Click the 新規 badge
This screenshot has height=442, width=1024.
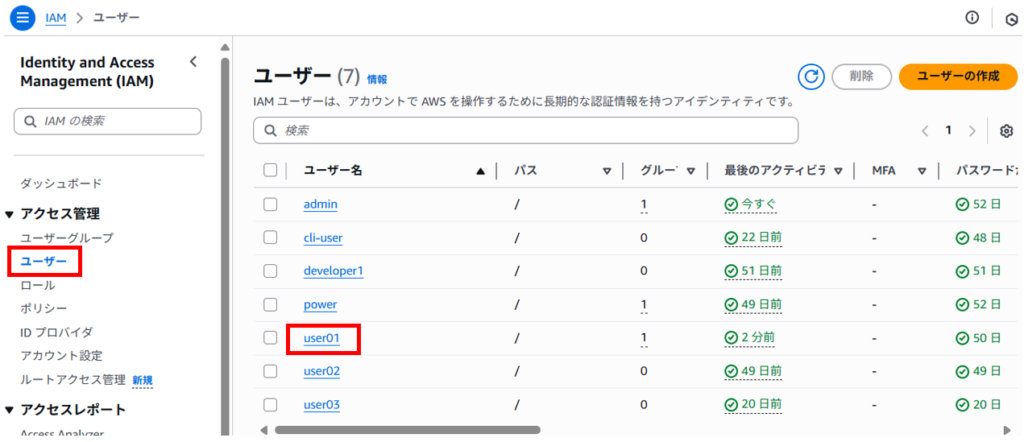pyautogui.click(x=142, y=380)
